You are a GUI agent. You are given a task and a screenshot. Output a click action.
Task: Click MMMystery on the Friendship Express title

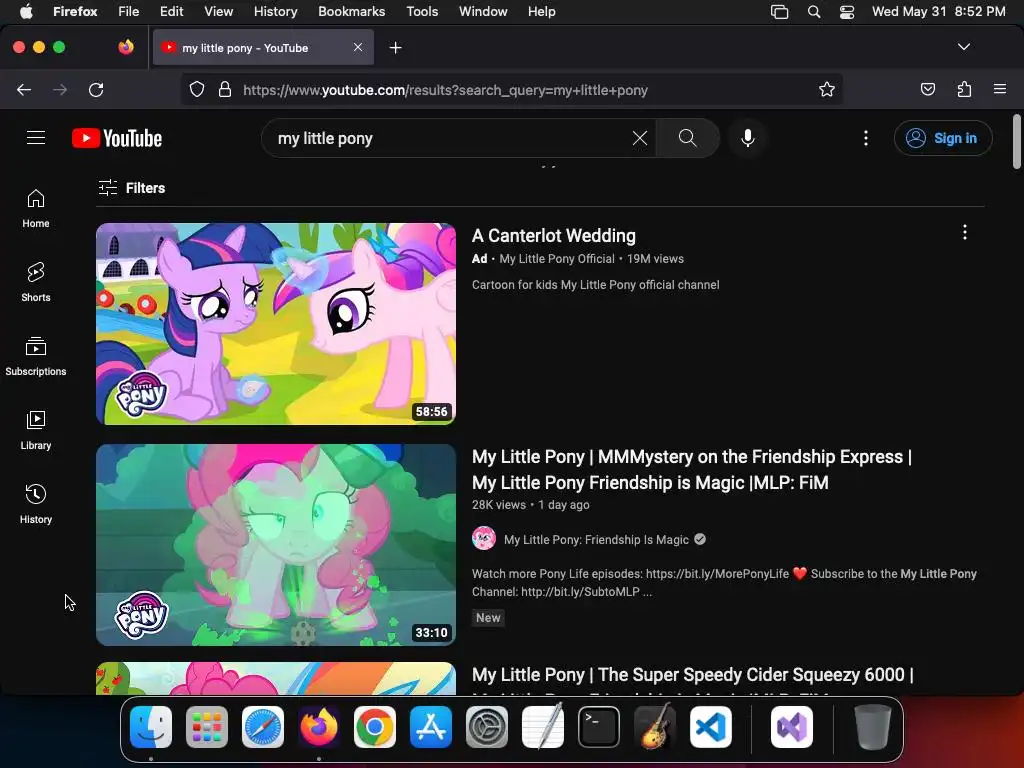(x=692, y=470)
